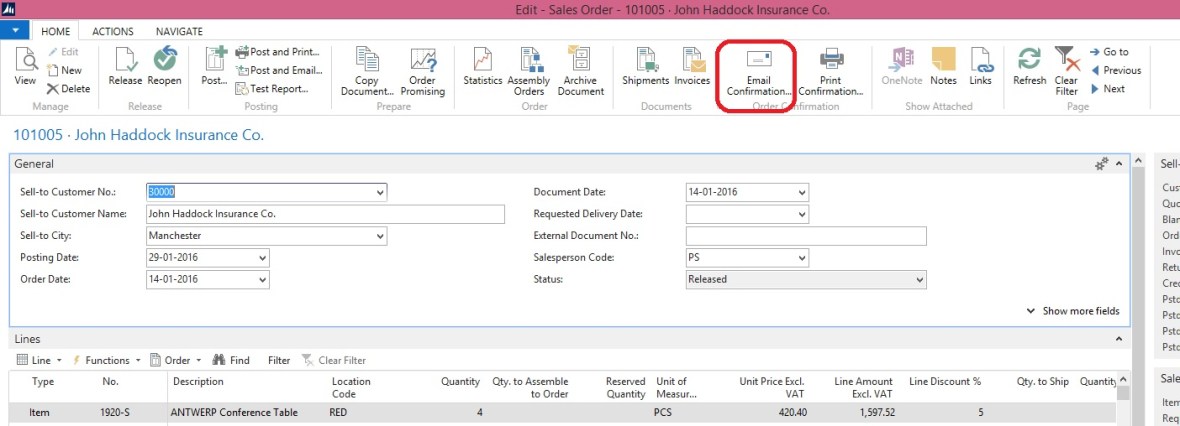Viewport: 1180px width, 426px height.
Task: Archive Document for this order
Action: pos(580,72)
